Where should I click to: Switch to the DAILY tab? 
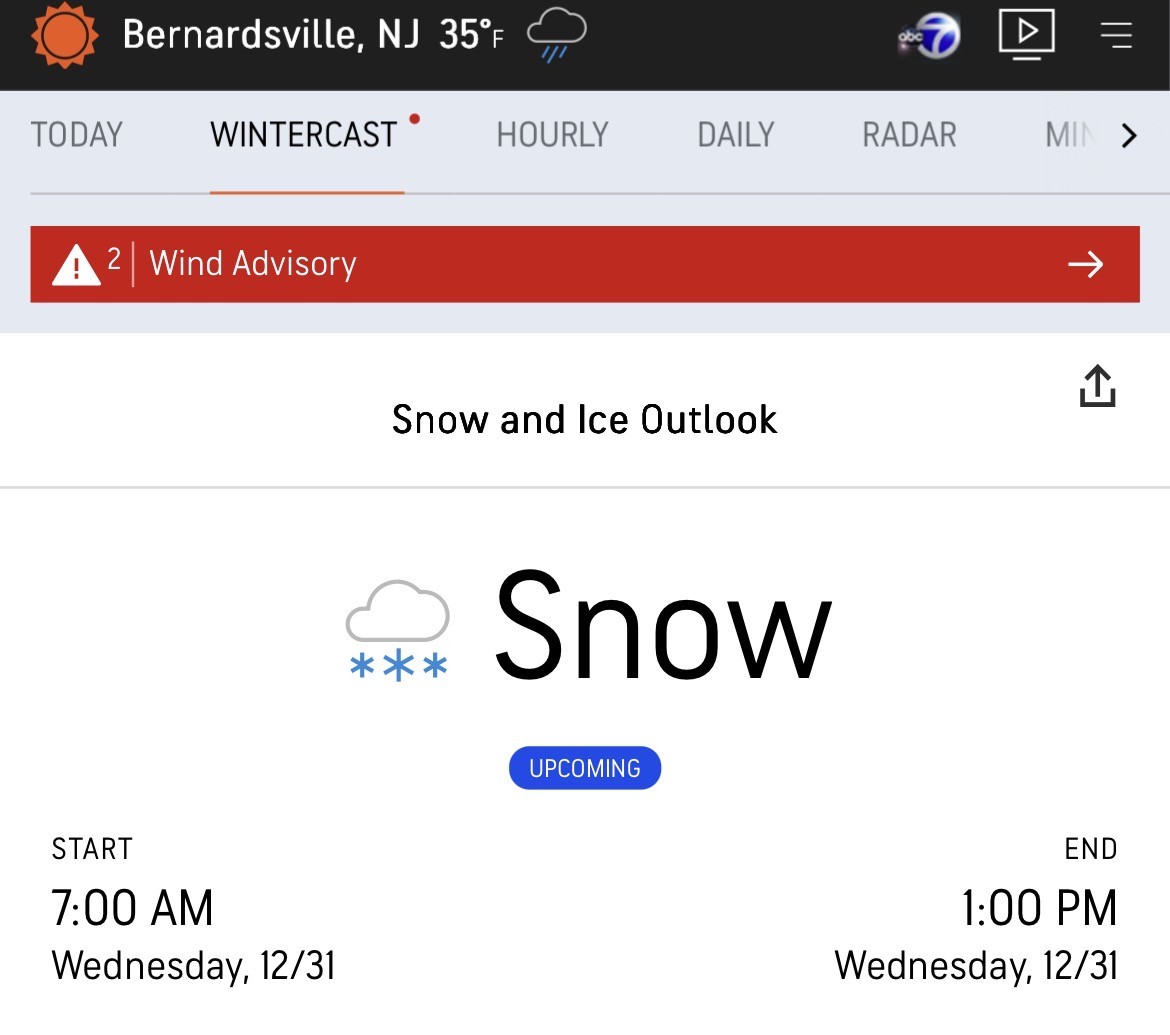(x=736, y=135)
